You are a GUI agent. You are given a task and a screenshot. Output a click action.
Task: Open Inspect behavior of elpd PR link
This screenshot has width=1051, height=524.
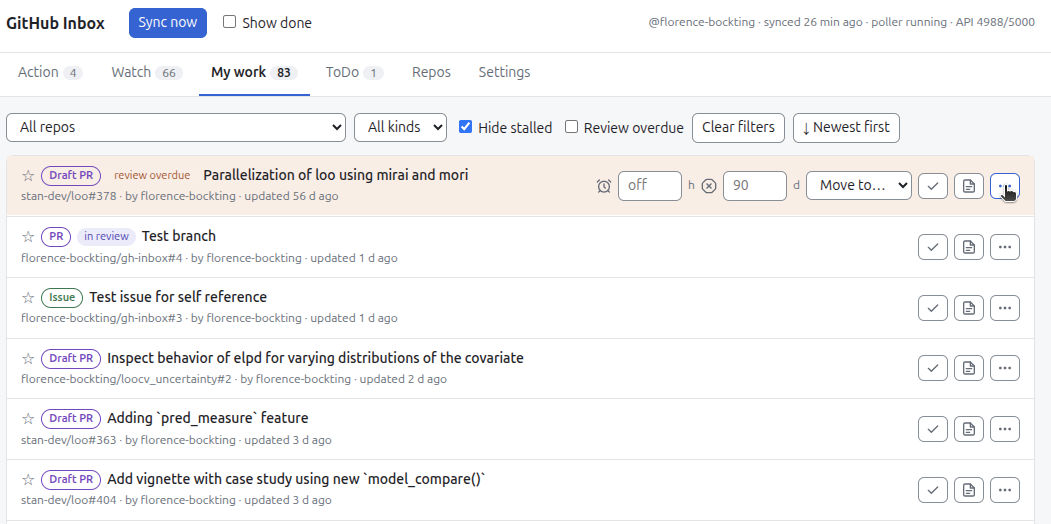point(315,358)
